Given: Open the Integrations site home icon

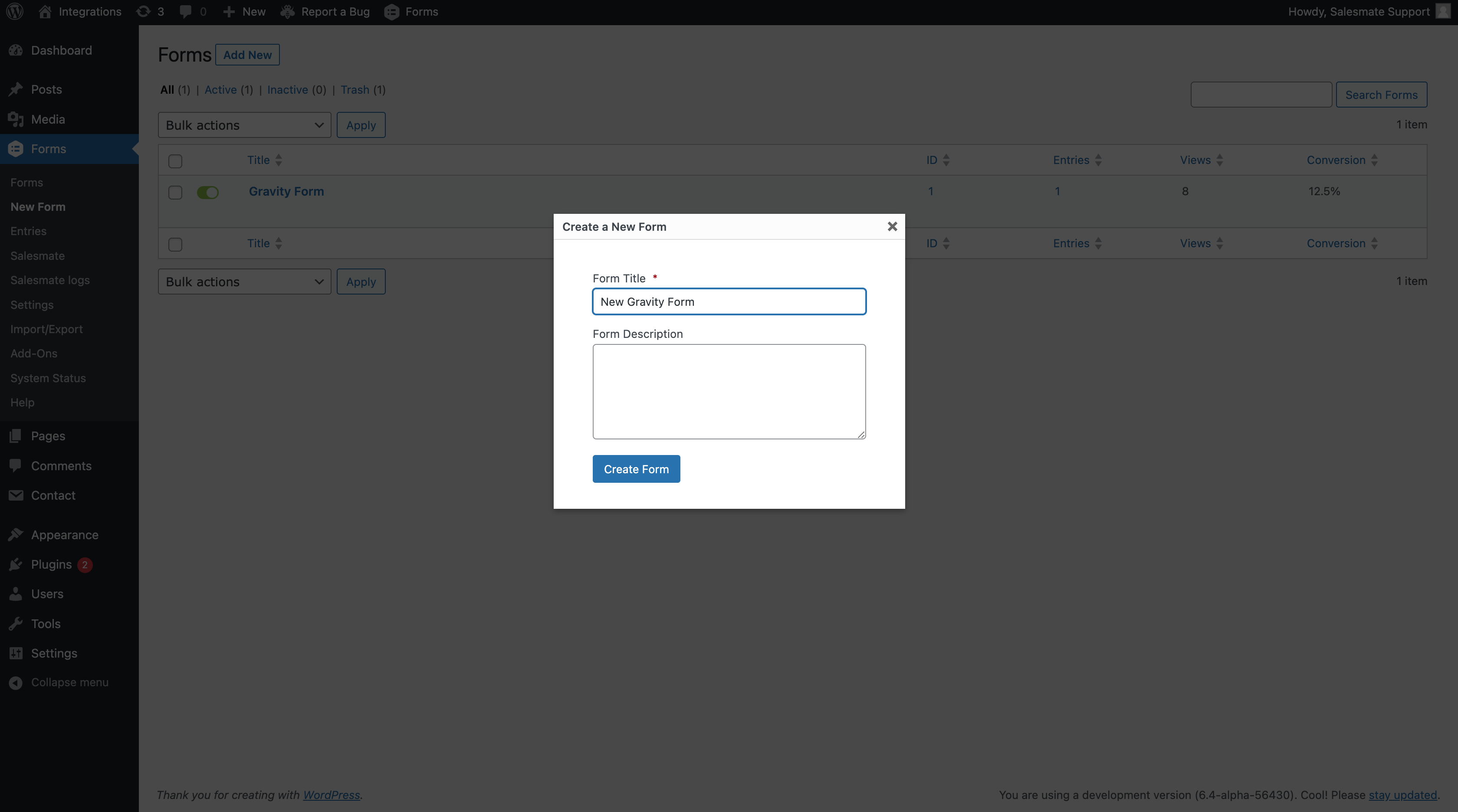Looking at the screenshot, I should 45,12.
